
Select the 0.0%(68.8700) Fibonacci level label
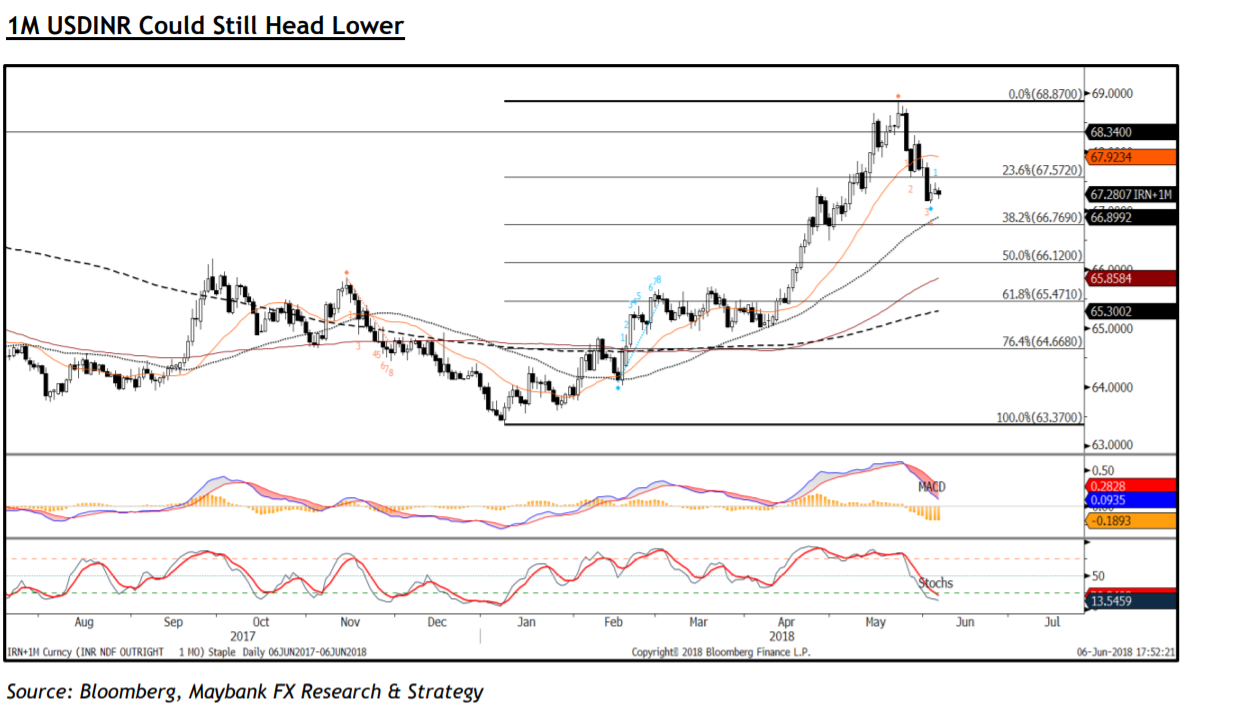[x=1044, y=94]
